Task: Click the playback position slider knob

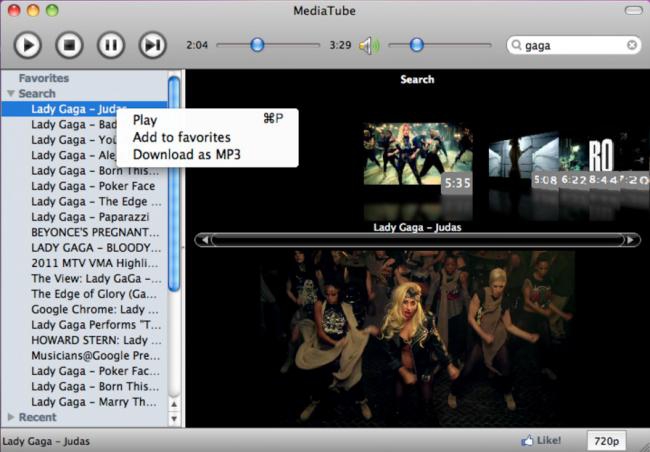Action: (x=257, y=44)
